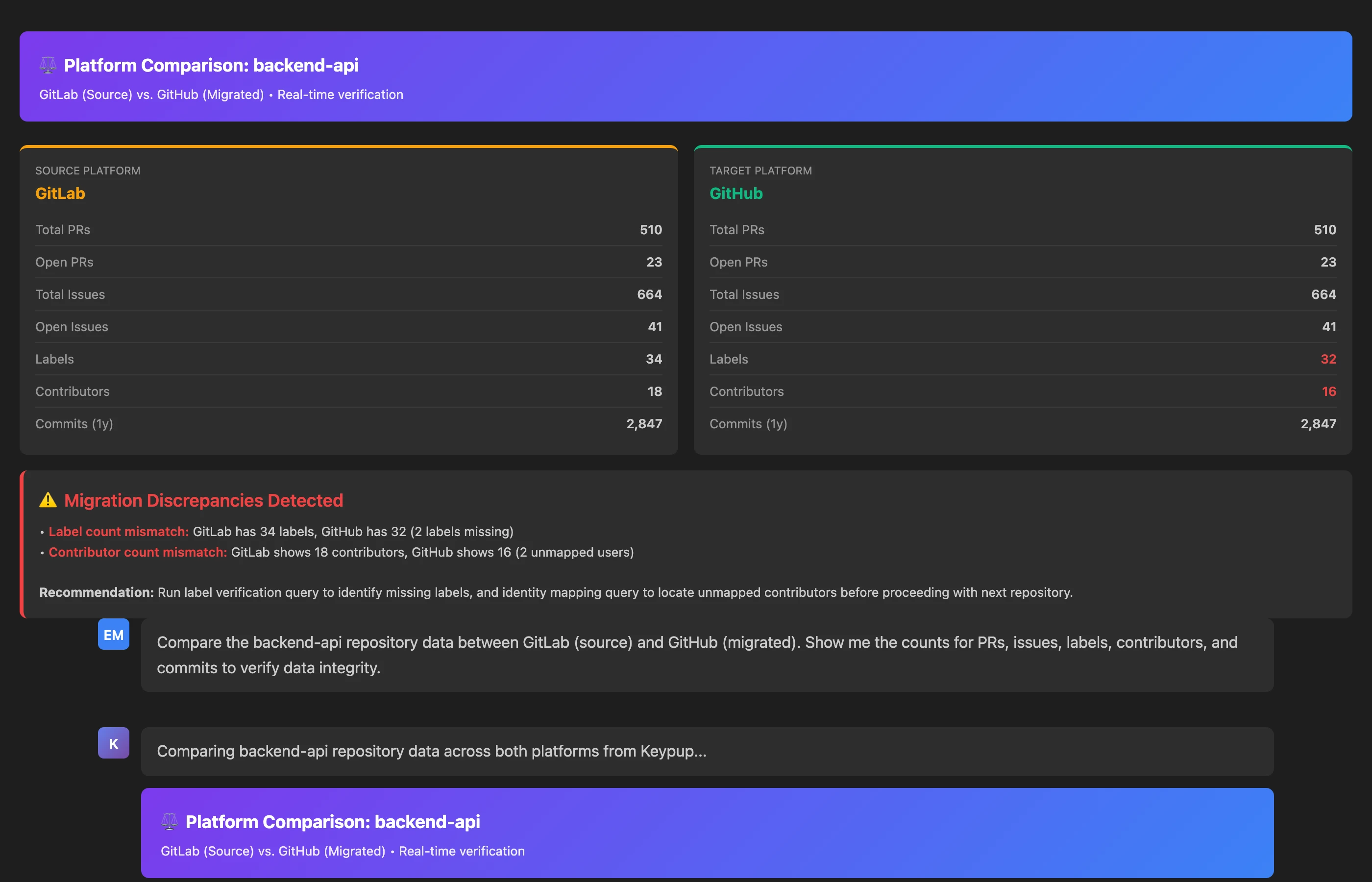The width and height of the screenshot is (1372, 882).
Task: Click the GitLab Total Issues value 664
Action: (x=649, y=294)
